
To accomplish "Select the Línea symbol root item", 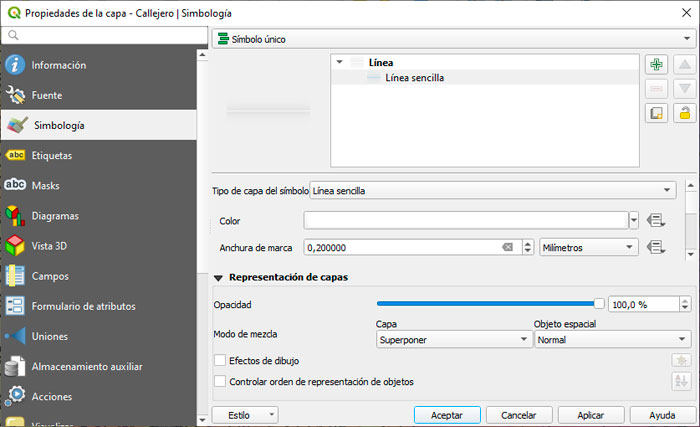I will (x=380, y=63).
